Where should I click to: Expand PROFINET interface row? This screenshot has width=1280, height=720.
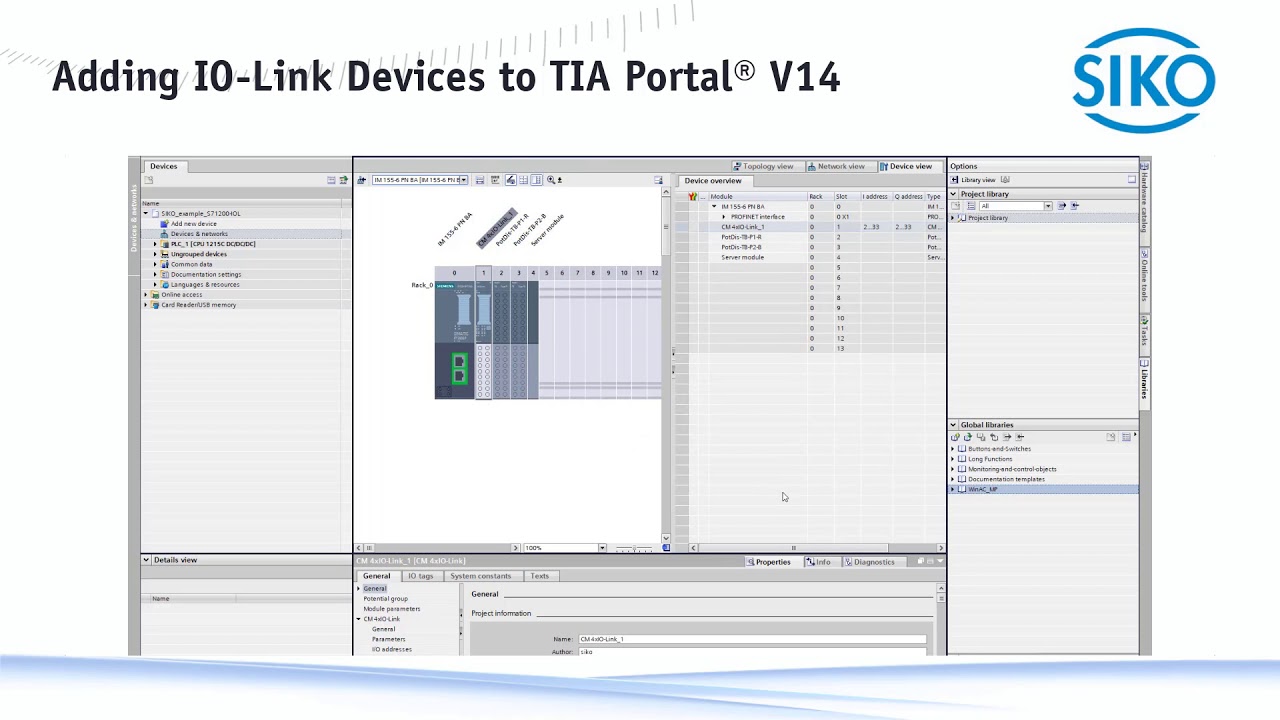click(x=724, y=217)
